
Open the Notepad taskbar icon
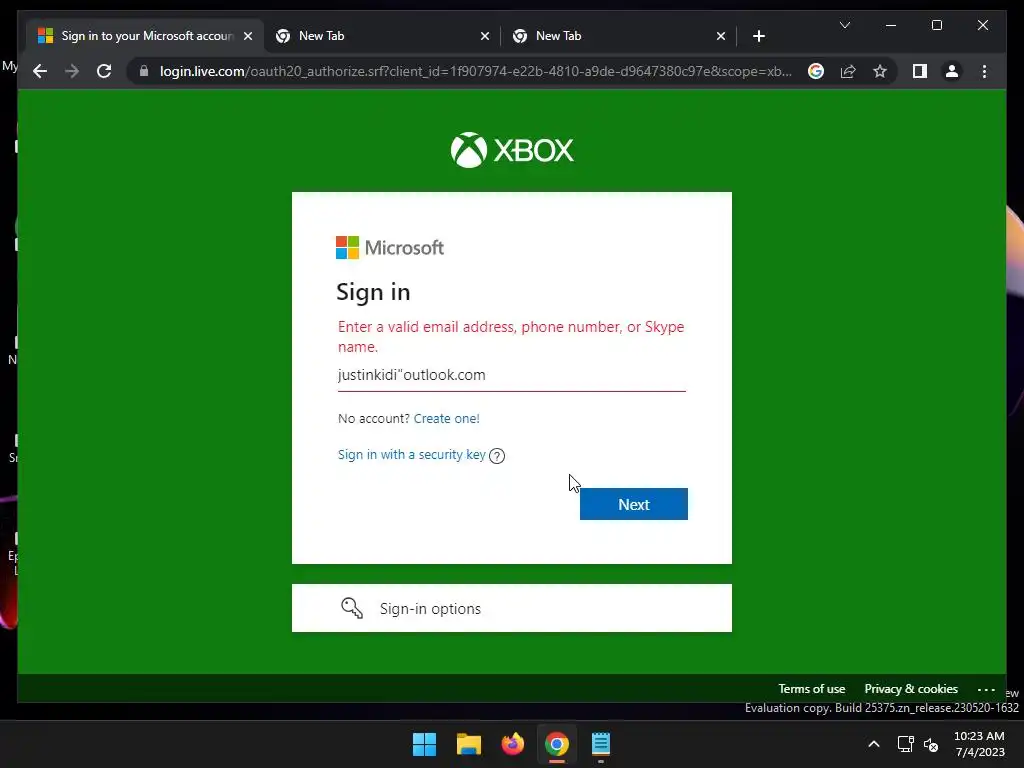(x=601, y=744)
